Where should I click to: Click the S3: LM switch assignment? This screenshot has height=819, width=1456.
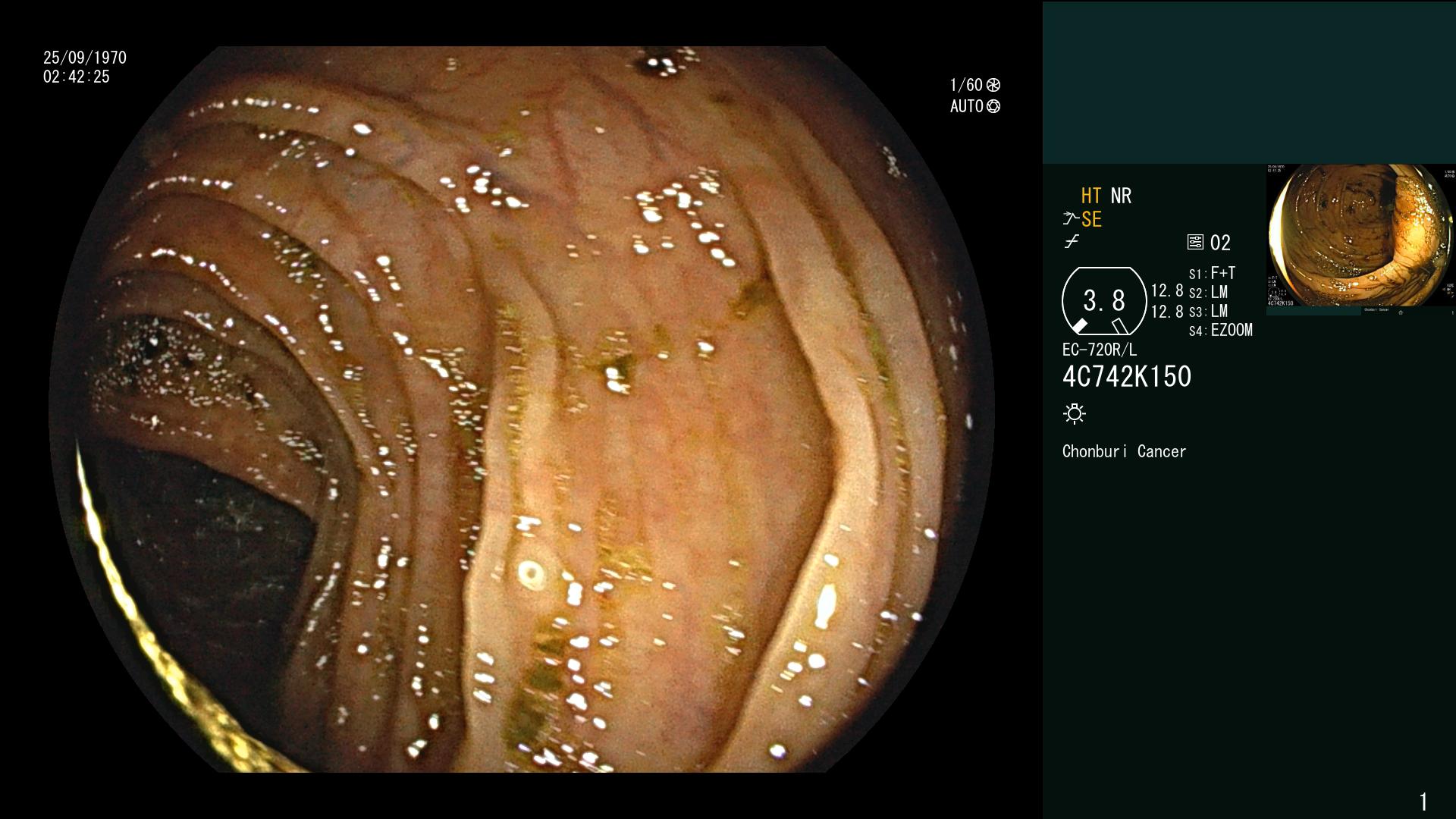point(1208,311)
